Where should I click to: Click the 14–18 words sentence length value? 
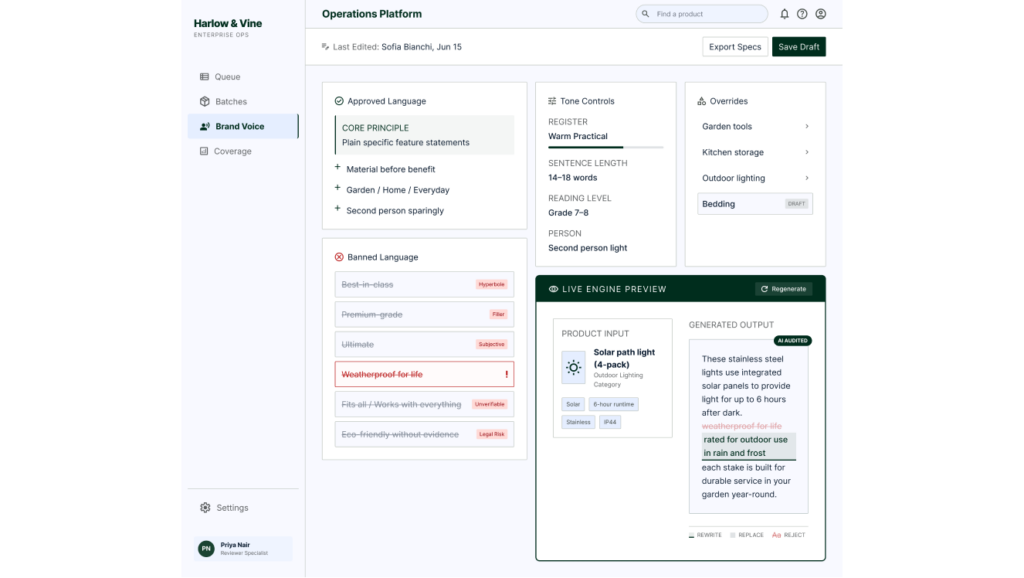point(573,178)
